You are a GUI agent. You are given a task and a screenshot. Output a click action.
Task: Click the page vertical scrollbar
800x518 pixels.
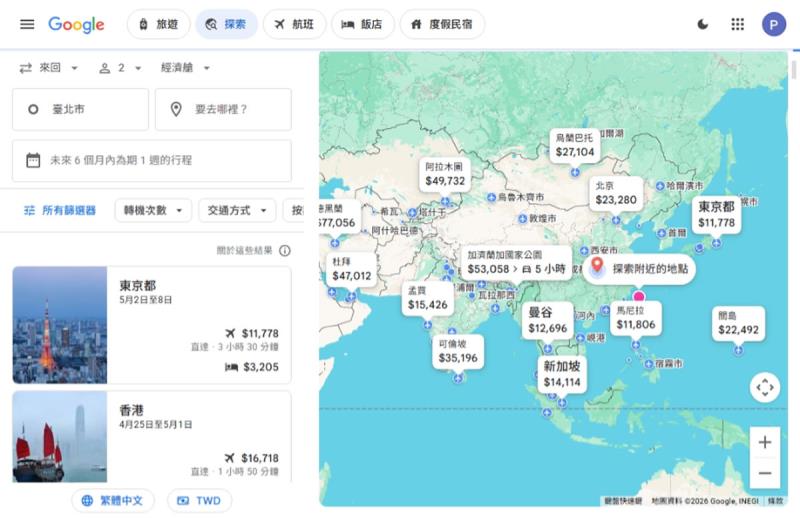coord(794,70)
